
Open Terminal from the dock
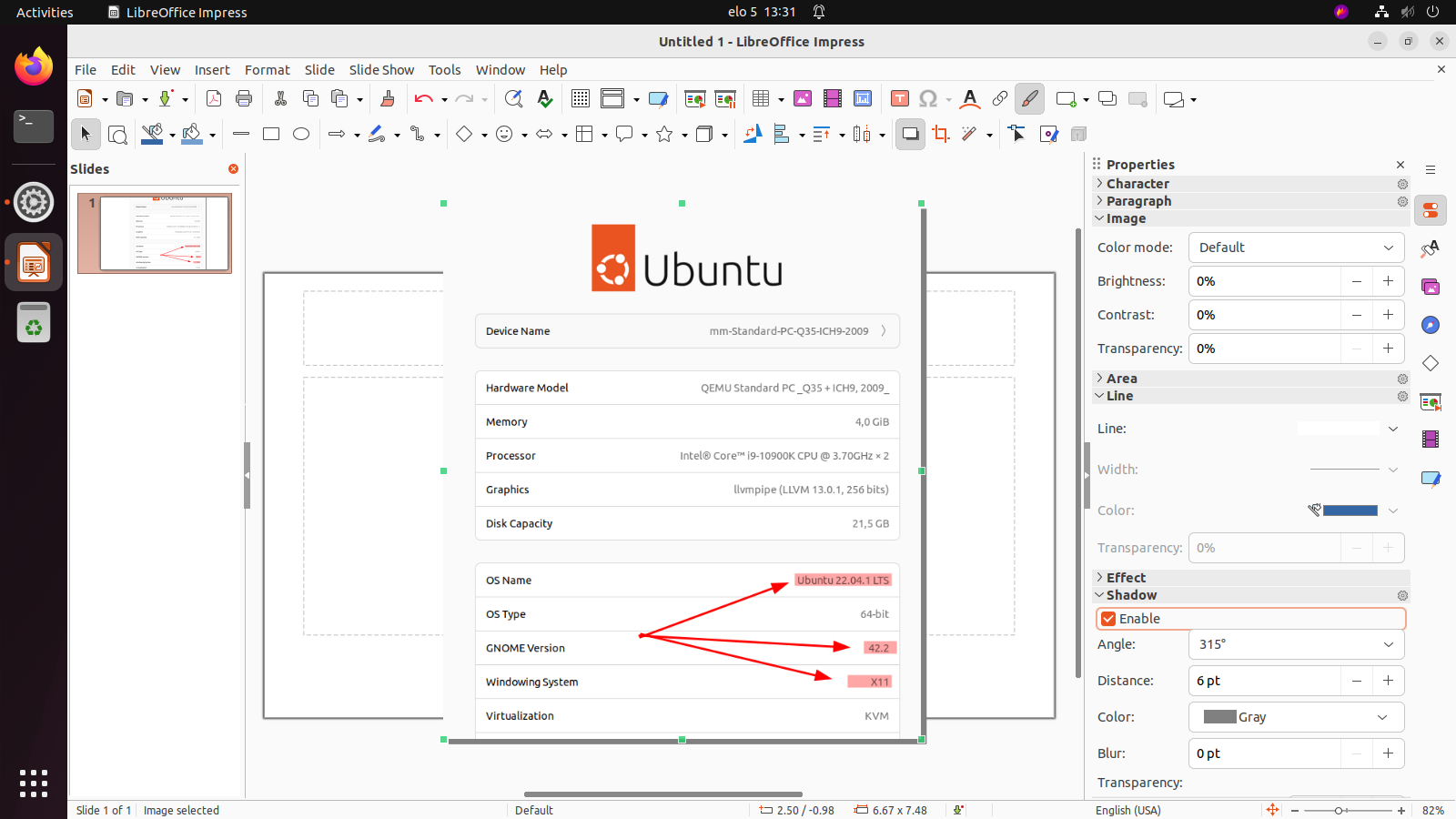coord(34,126)
